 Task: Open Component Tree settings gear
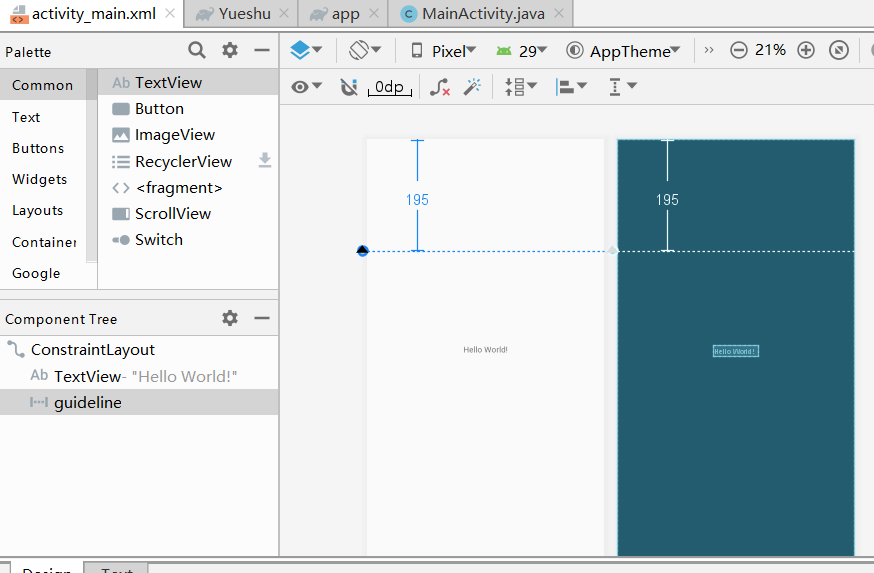pos(230,318)
